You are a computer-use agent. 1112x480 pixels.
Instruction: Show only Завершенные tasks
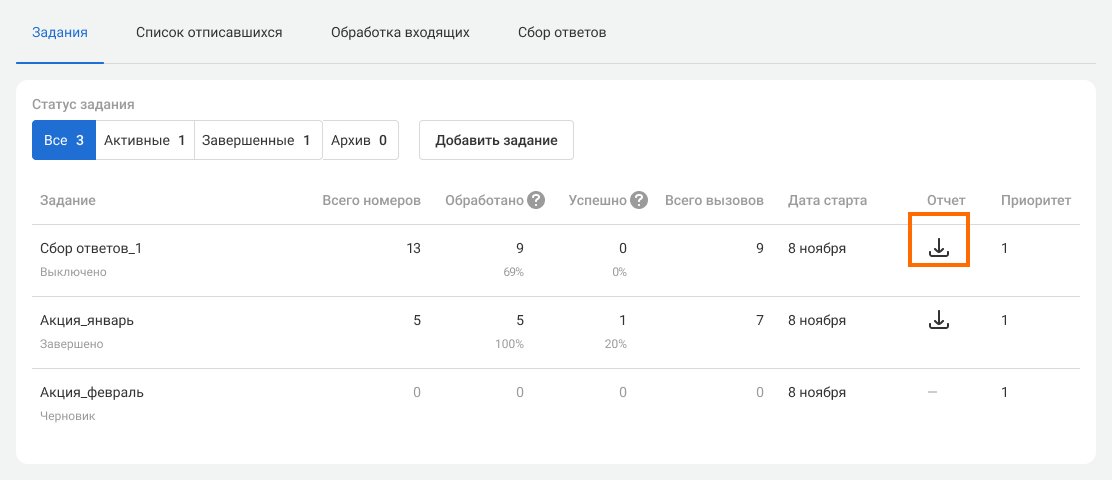click(258, 141)
